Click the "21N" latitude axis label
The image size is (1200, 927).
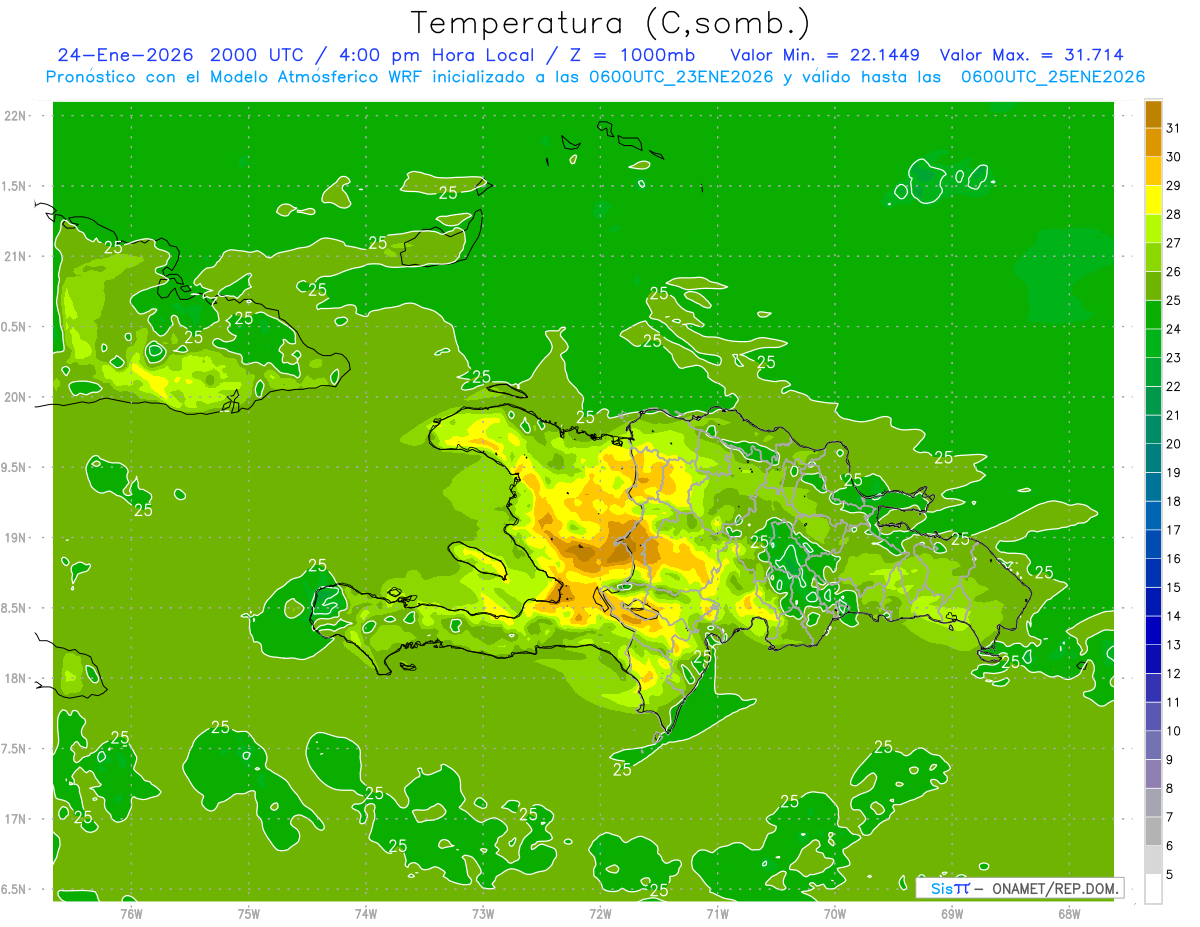15,256
